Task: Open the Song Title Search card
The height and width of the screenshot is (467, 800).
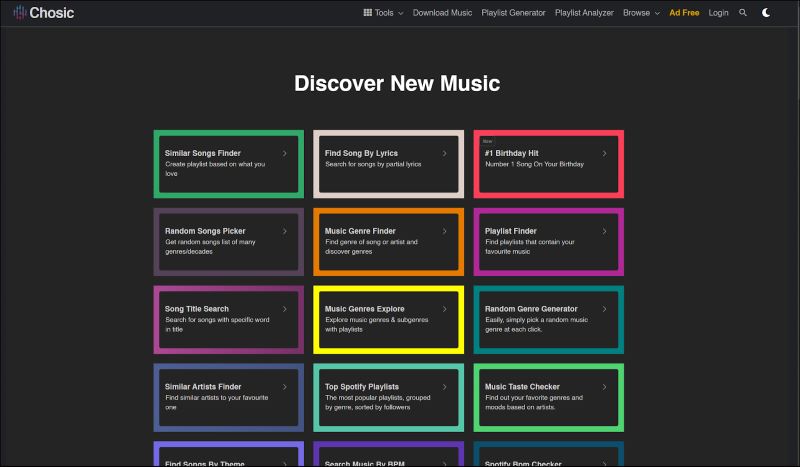Action: pos(229,319)
